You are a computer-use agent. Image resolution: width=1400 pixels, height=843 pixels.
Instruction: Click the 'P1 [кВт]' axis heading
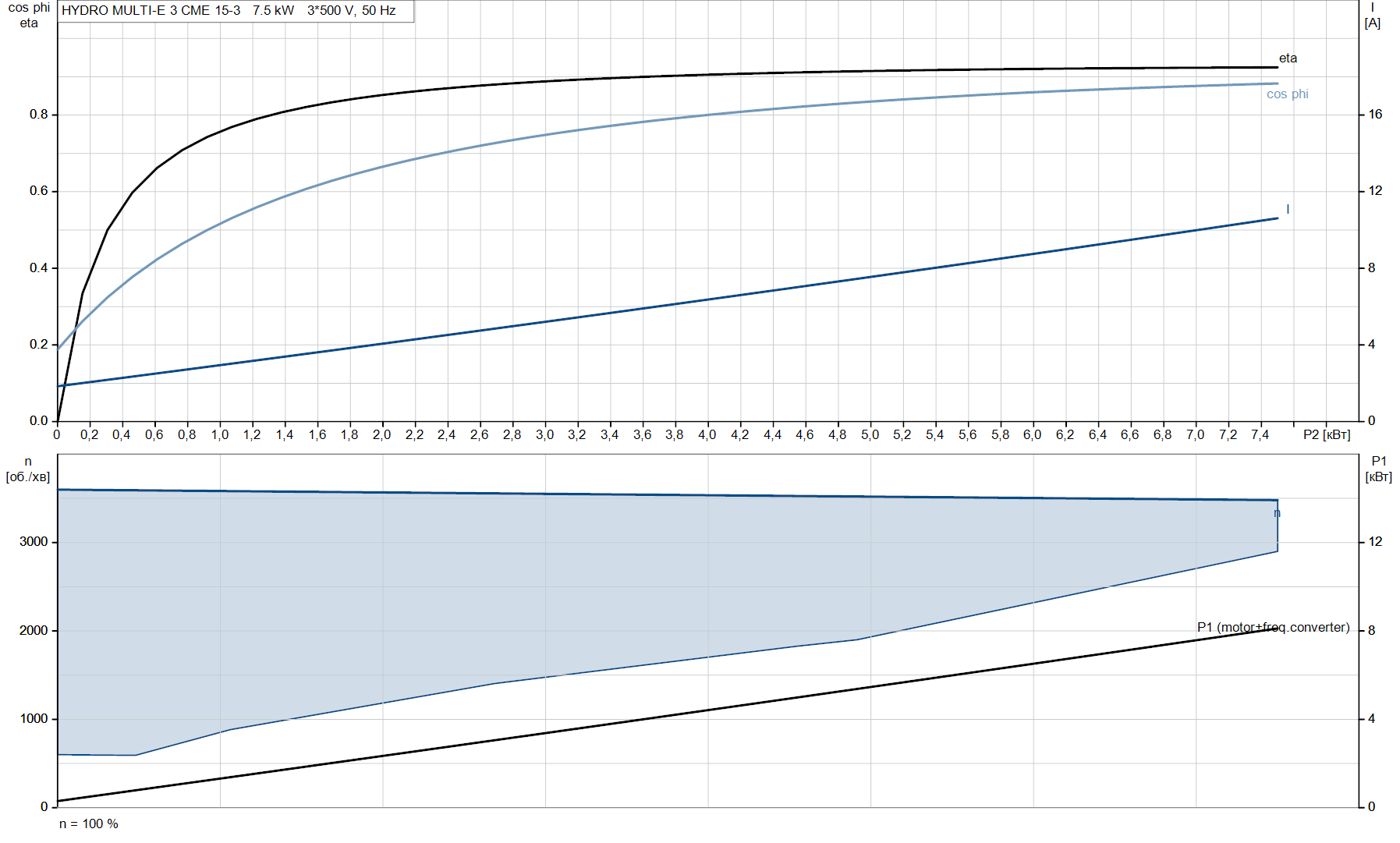point(1378,469)
